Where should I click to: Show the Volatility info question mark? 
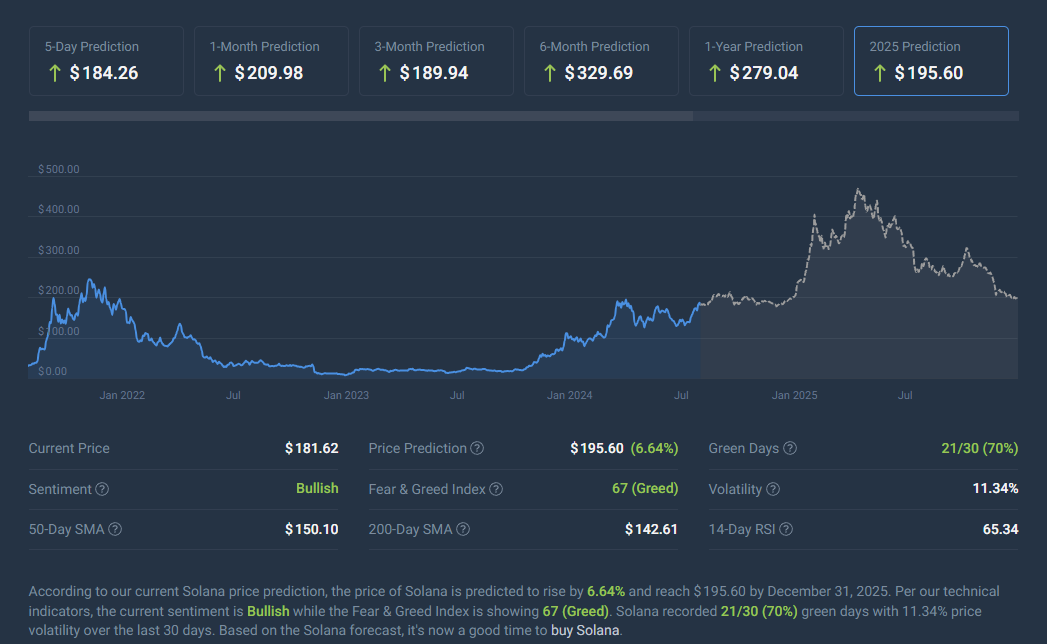click(x=773, y=489)
